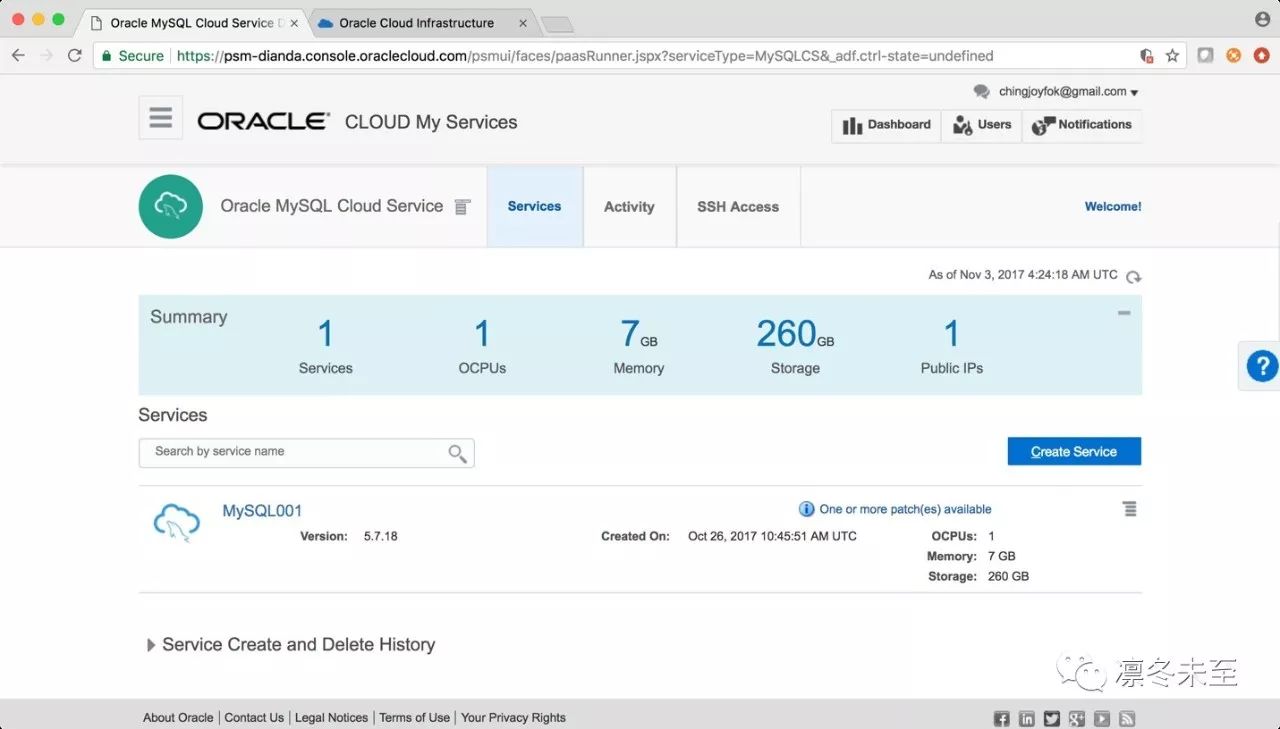The width and height of the screenshot is (1280, 729).
Task: Click the green MySQL Cloud Service icon
Action: 171,207
